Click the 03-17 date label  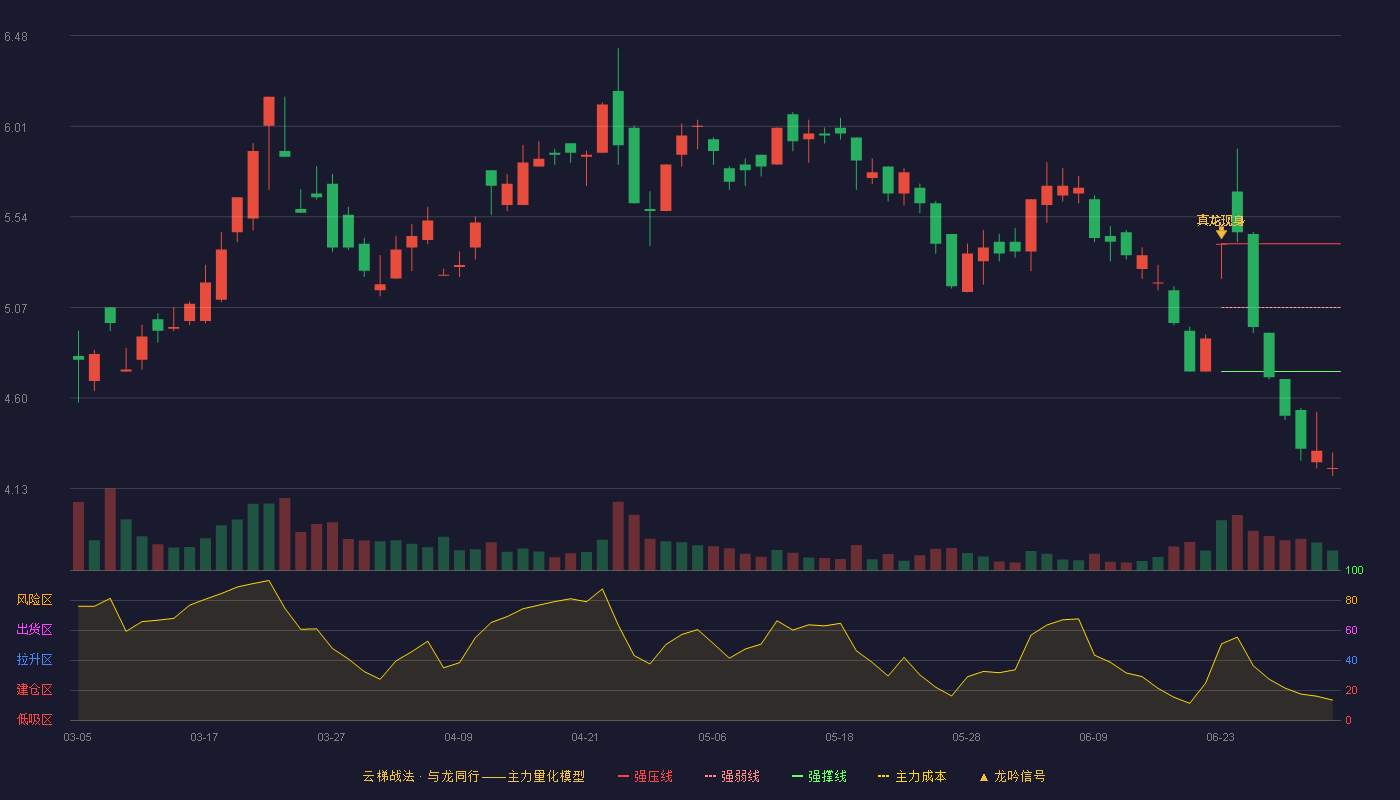(204, 737)
